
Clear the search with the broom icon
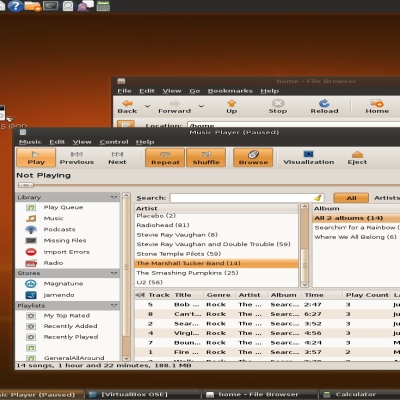(x=318, y=198)
